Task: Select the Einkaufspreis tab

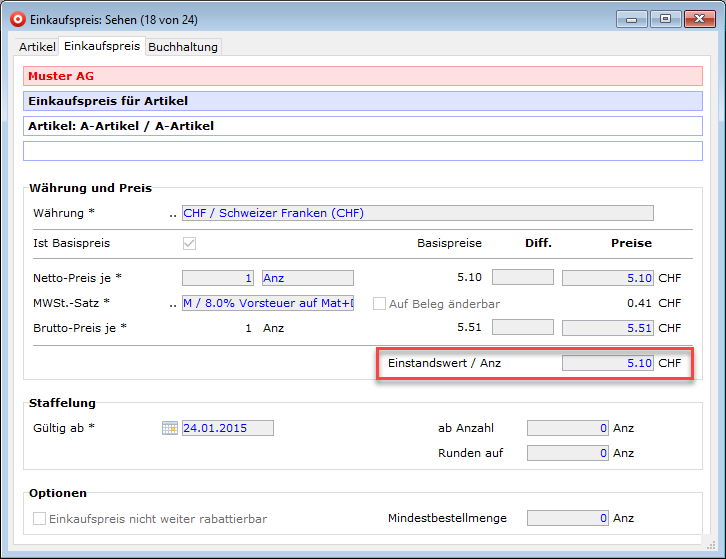Action: click(102, 46)
